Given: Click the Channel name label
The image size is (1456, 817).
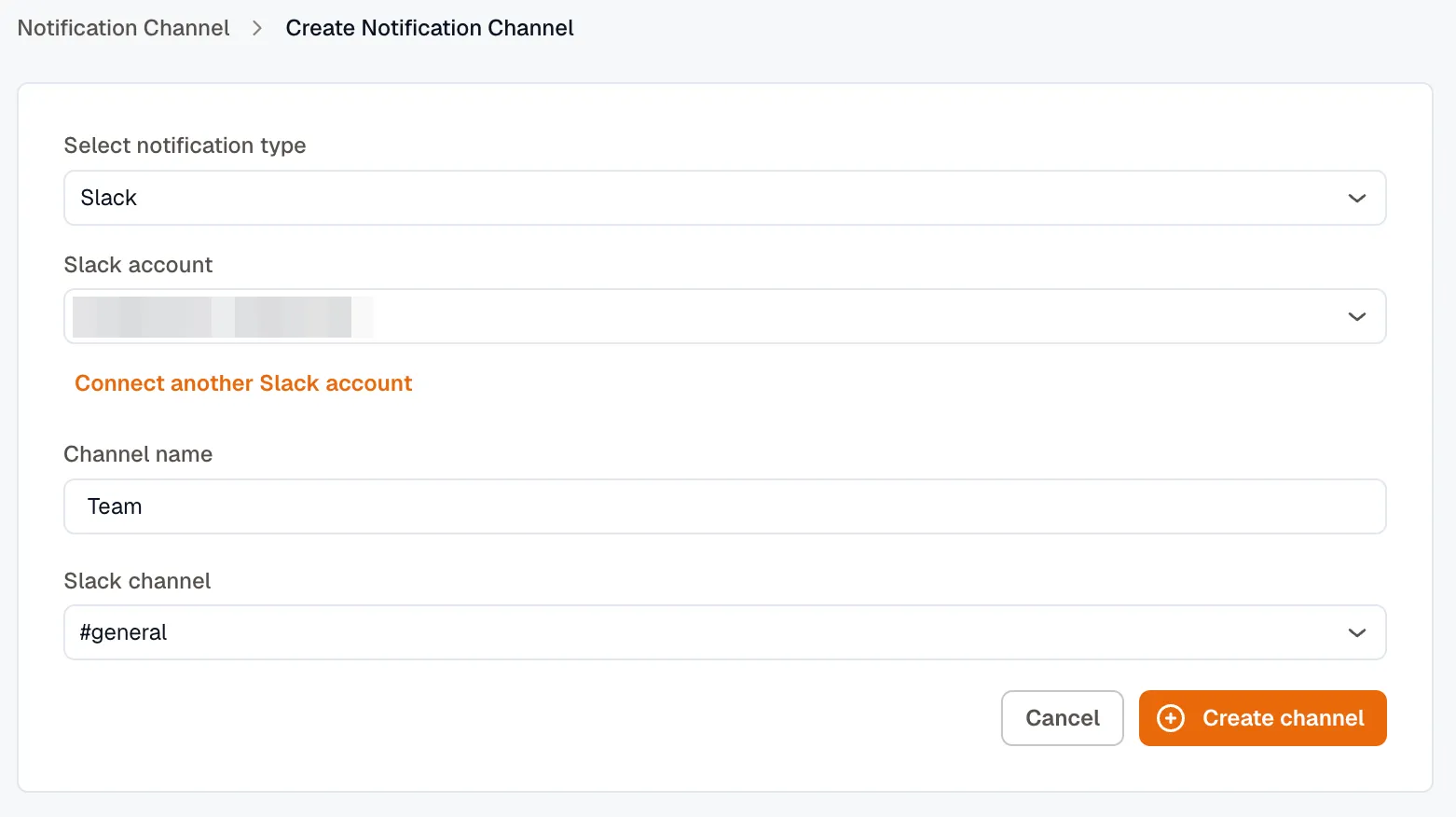Looking at the screenshot, I should pos(138,454).
